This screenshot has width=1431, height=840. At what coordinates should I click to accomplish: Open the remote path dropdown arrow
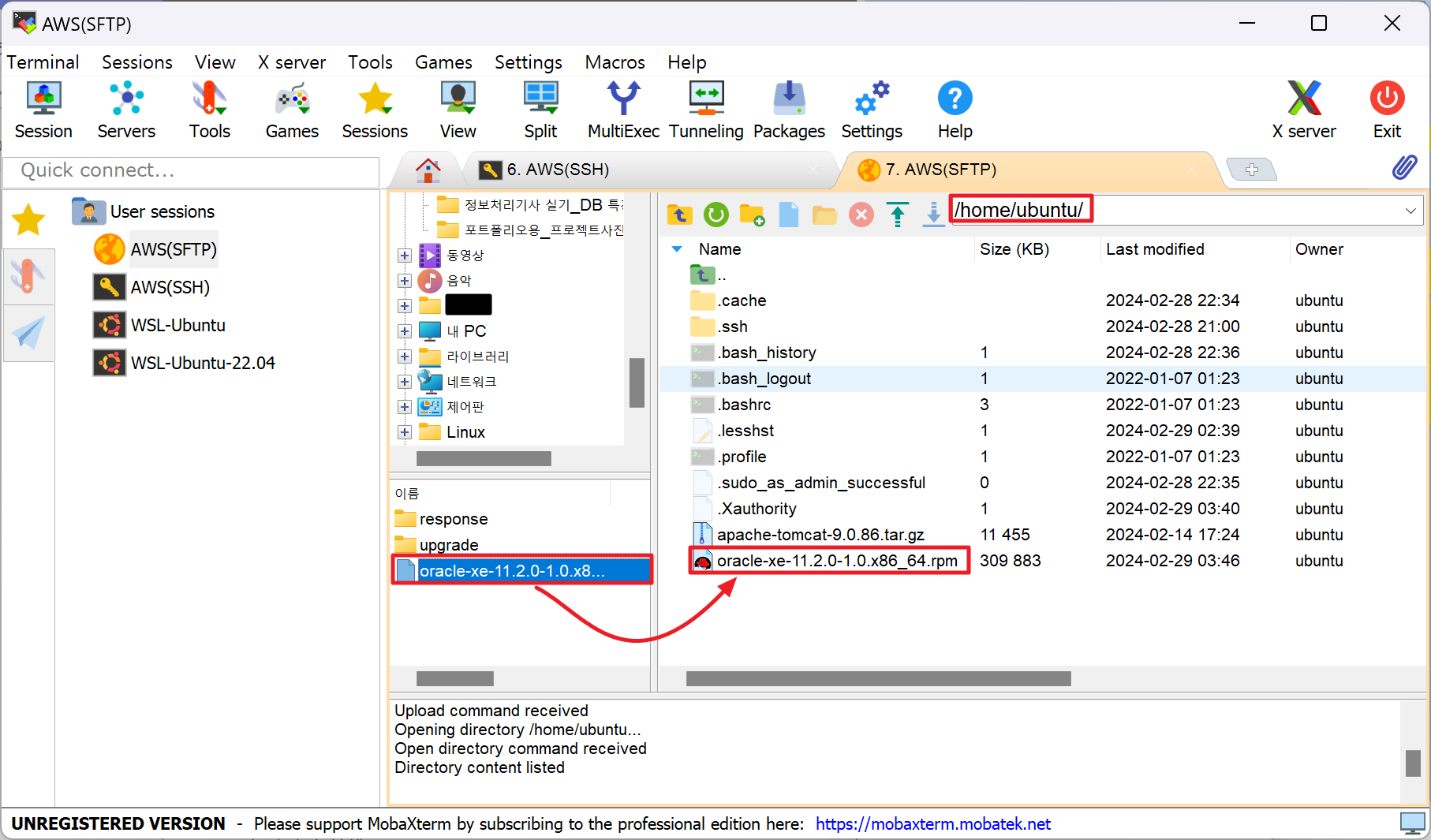point(1410,211)
